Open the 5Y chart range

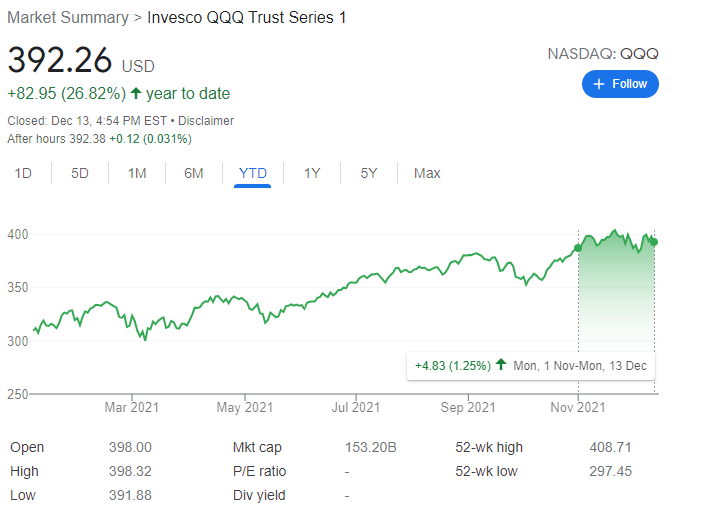click(369, 173)
